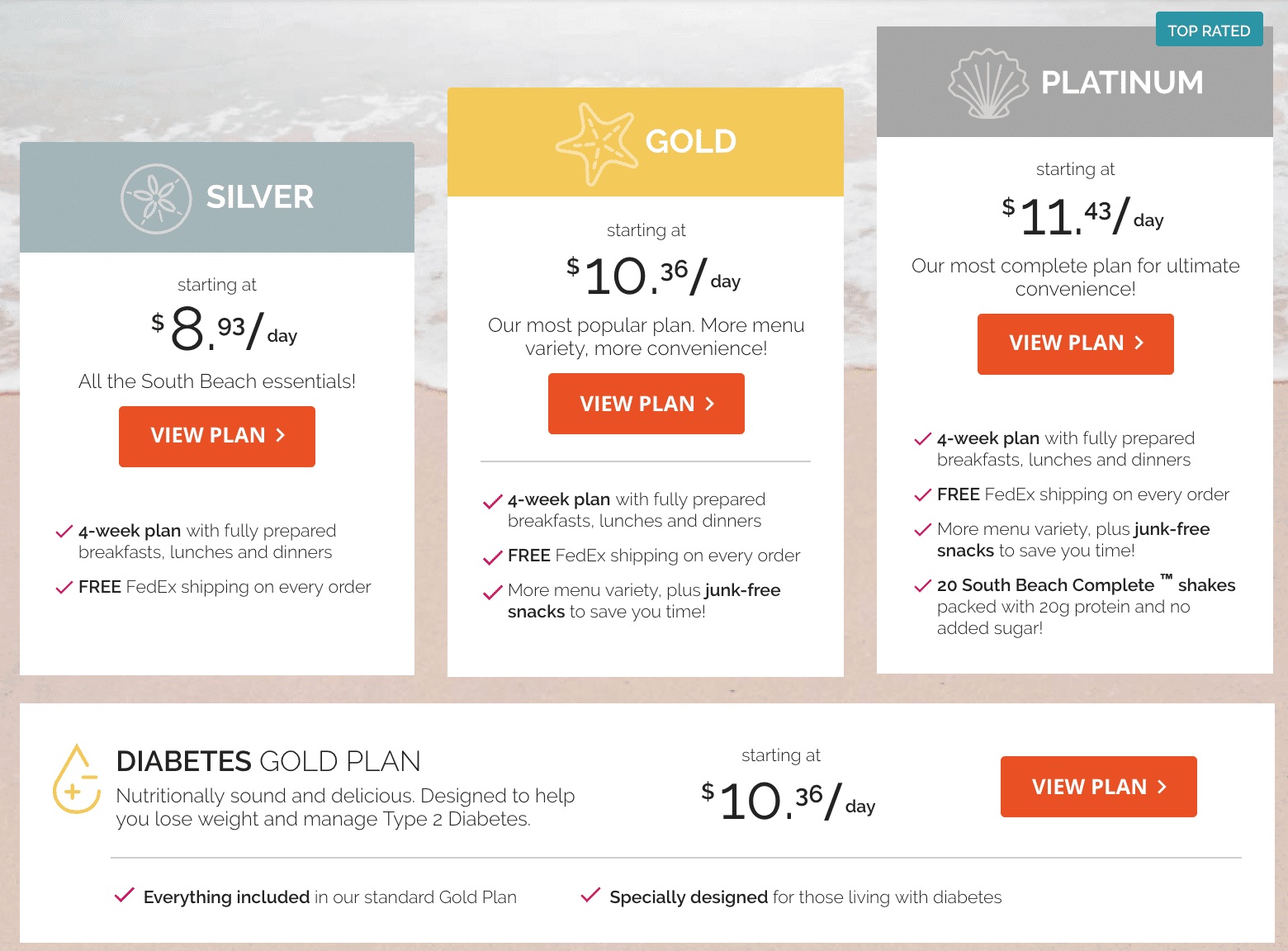This screenshot has height=951, width=1288.
Task: View the Diabetes Gold Plan details
Action: tap(1099, 787)
